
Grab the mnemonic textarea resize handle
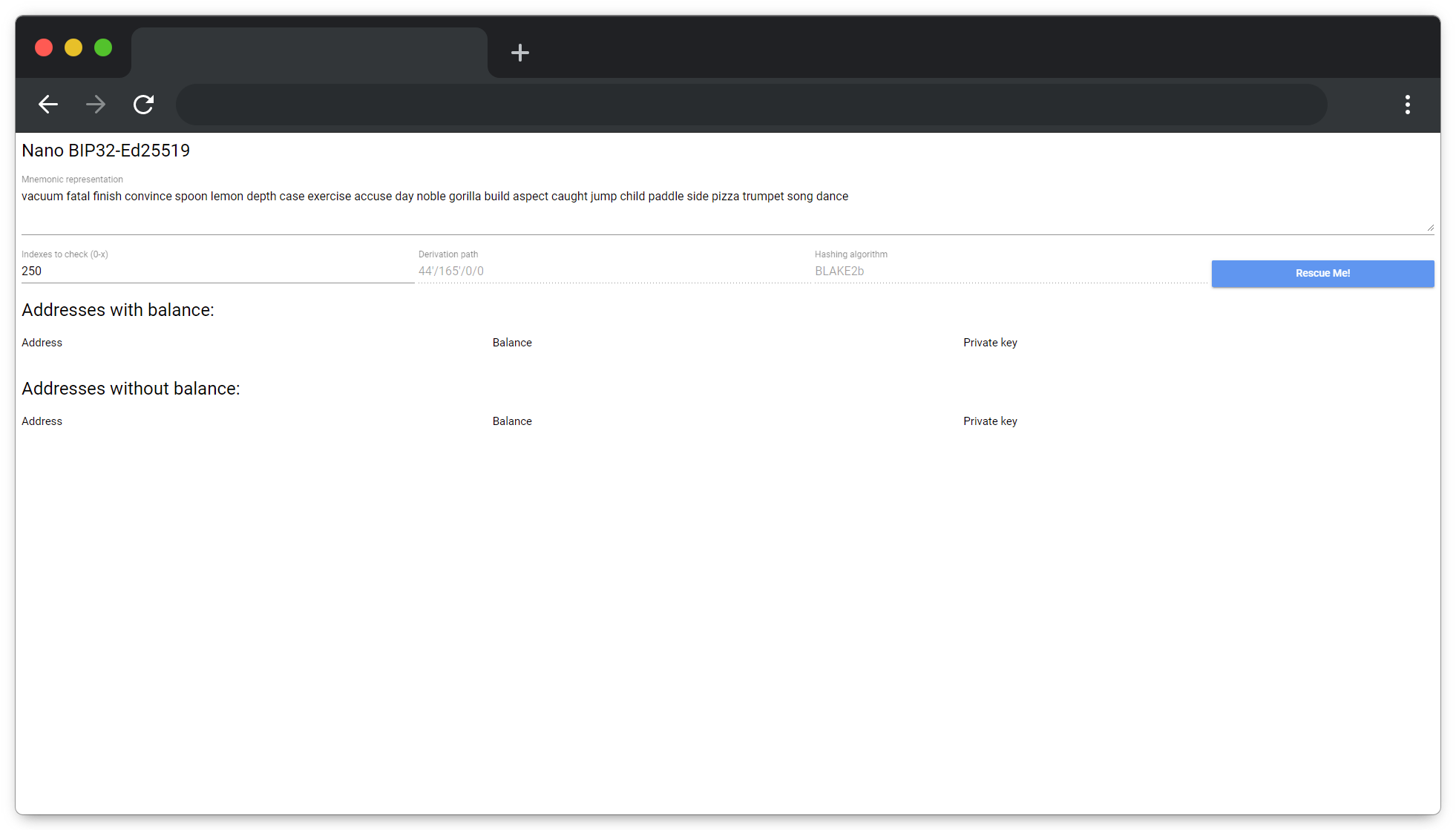[1430, 228]
